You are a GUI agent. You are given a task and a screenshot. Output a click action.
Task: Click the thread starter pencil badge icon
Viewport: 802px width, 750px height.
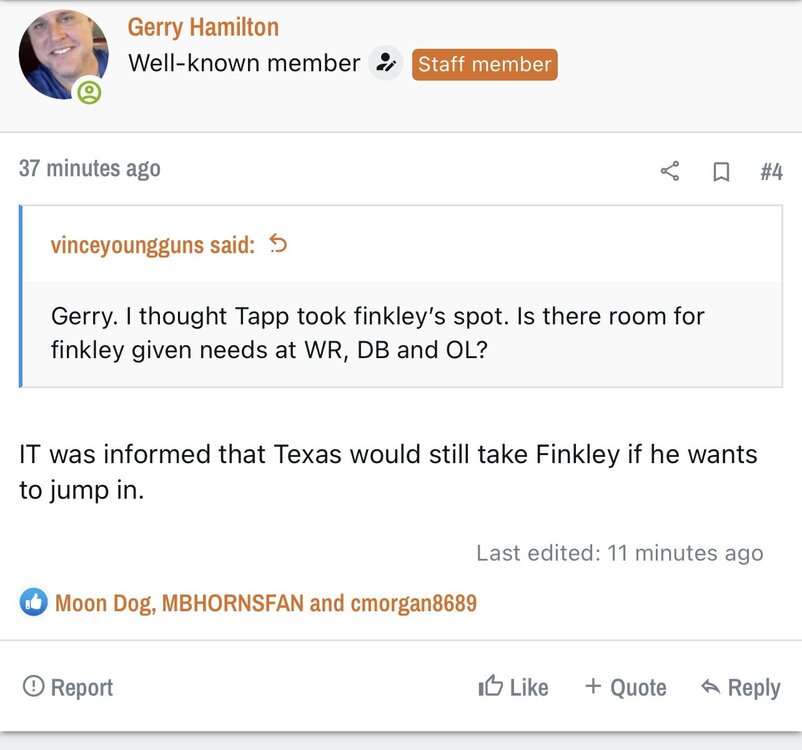(x=385, y=64)
